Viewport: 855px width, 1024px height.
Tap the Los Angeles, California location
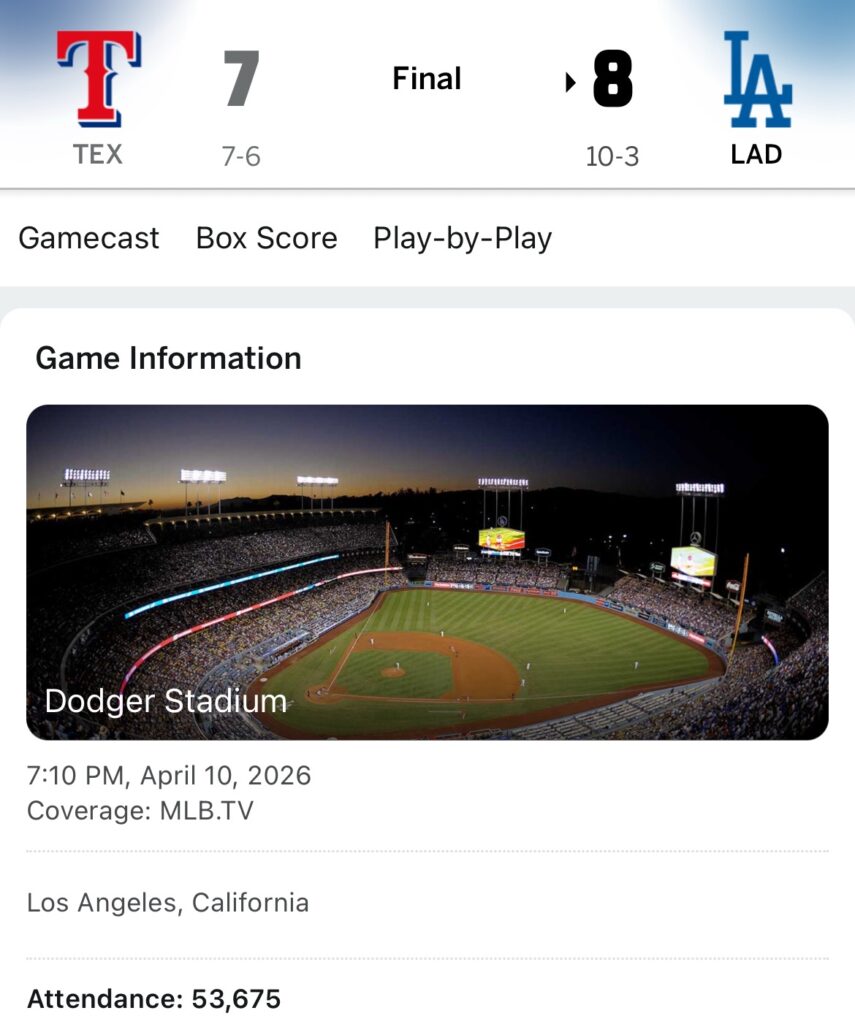click(x=168, y=903)
